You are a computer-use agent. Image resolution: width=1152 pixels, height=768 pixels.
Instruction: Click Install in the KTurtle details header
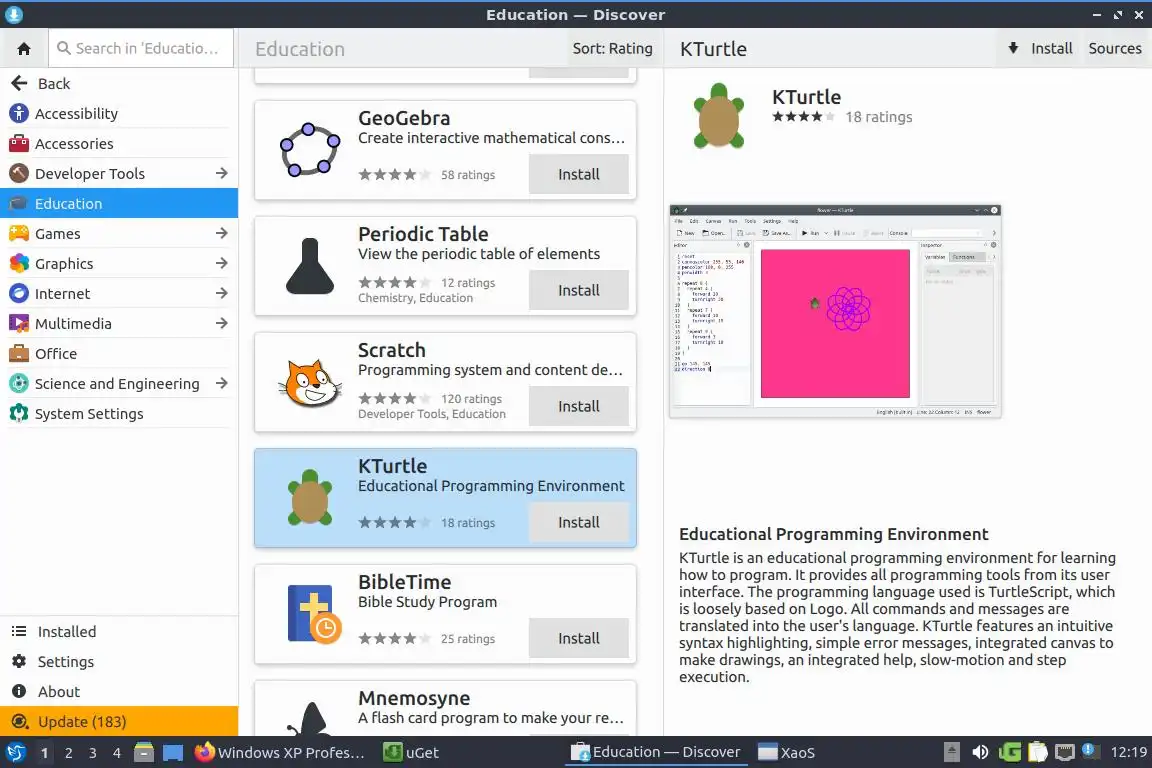1040,49
